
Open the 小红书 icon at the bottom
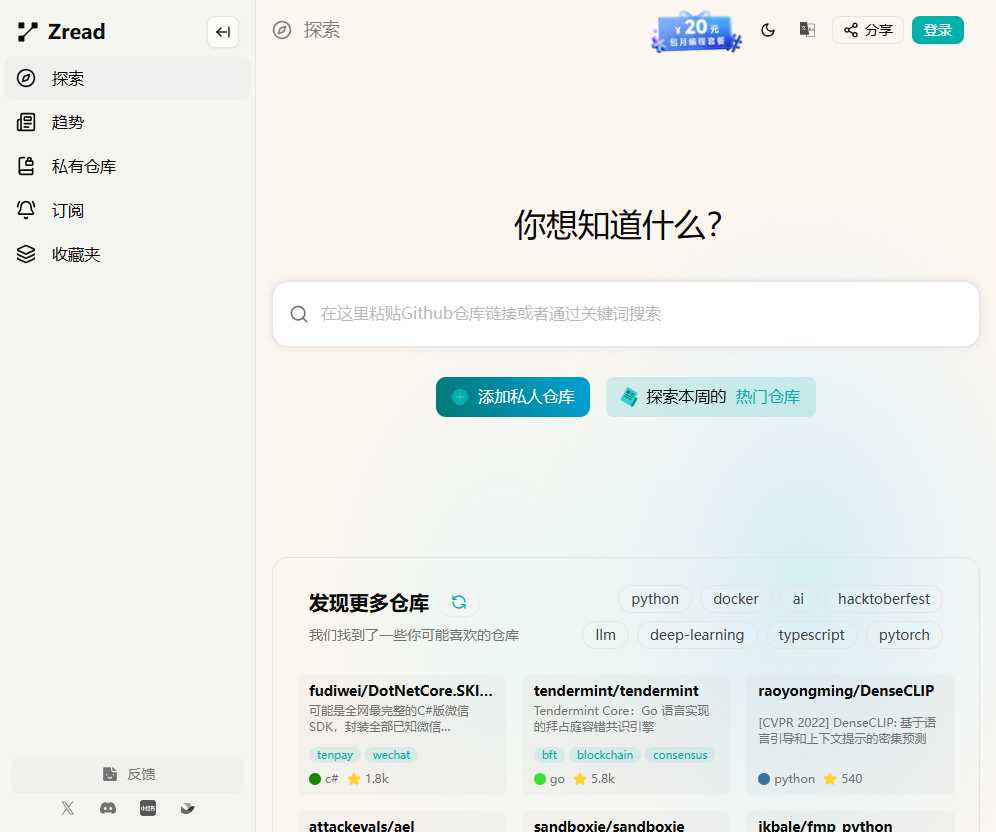coord(148,808)
